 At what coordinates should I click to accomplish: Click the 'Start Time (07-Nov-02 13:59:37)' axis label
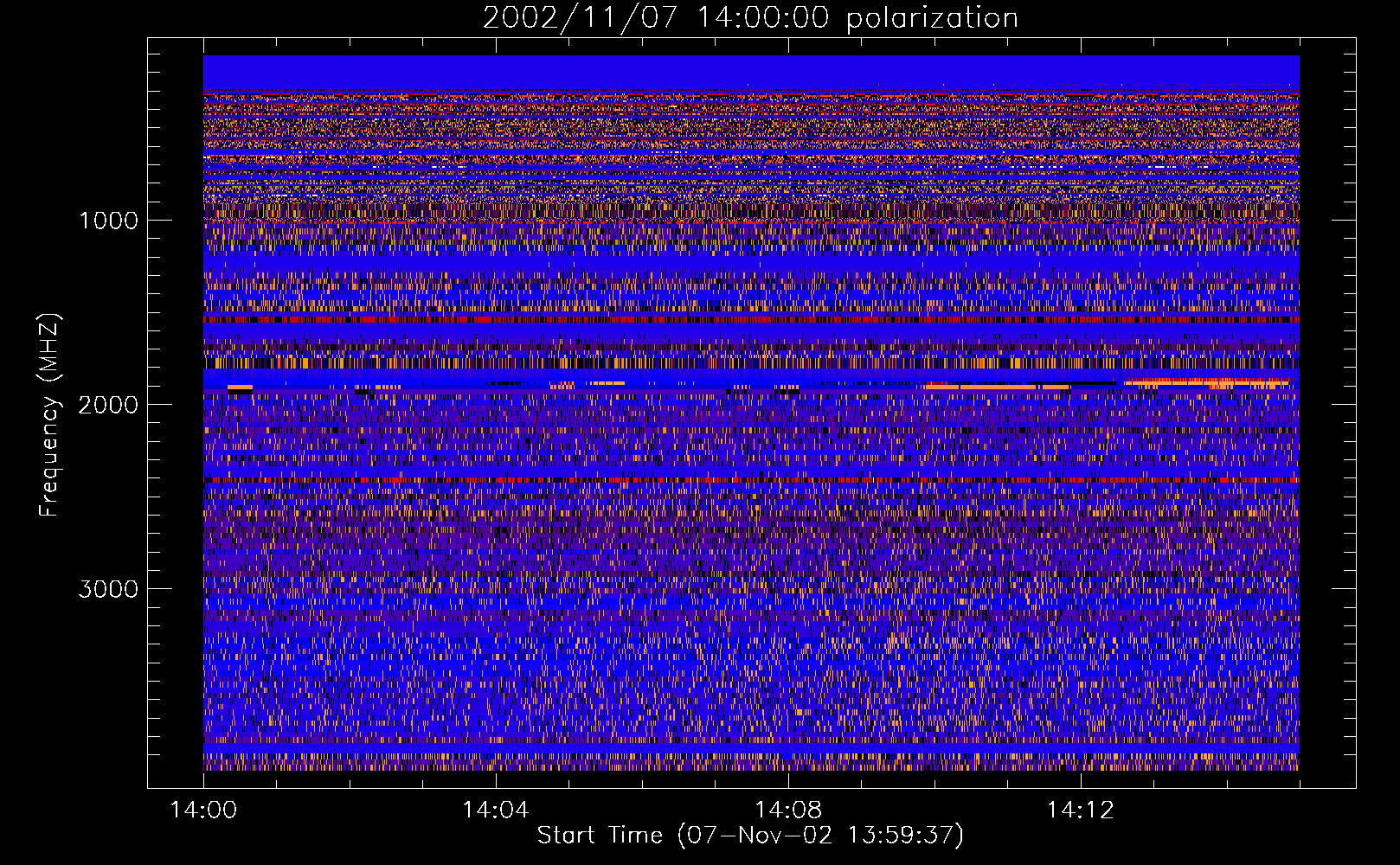pyautogui.click(x=750, y=836)
